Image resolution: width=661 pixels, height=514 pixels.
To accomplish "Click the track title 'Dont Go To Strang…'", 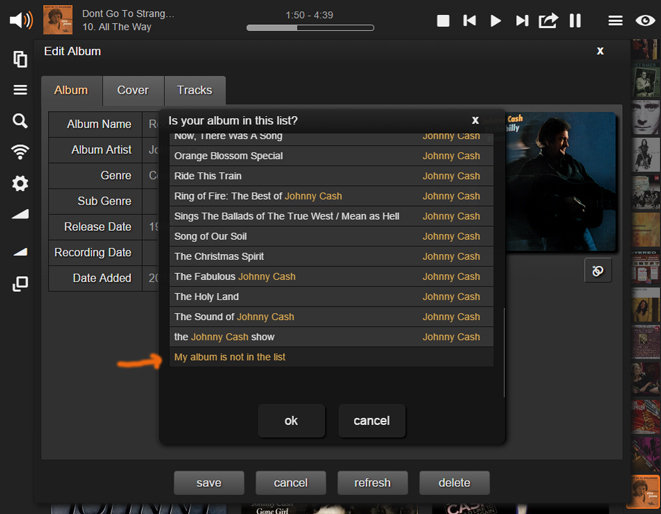I will 128,13.
